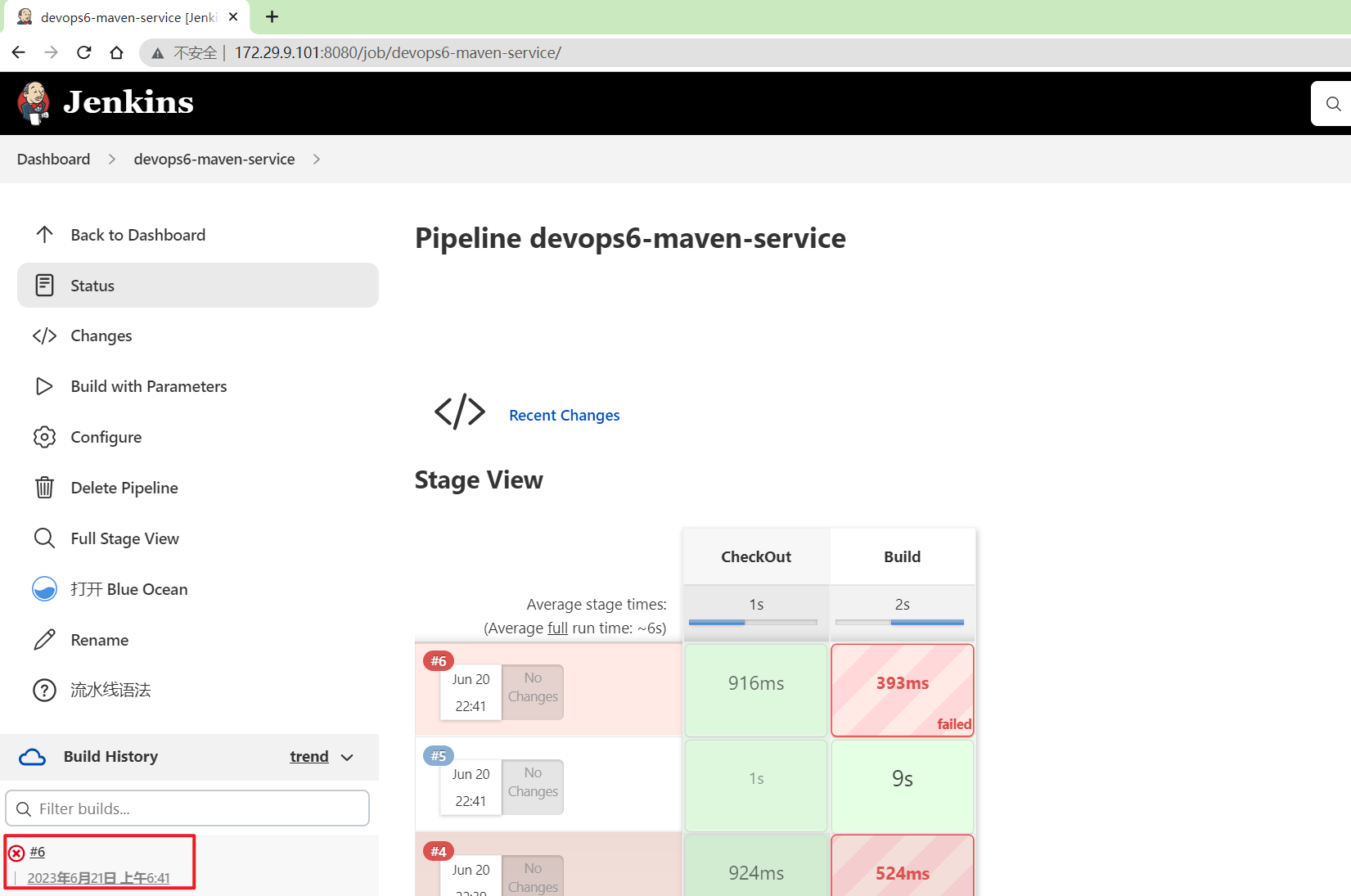1351x896 pixels.
Task: Click the 流水线语法 question-mark icon
Action: tap(44, 691)
